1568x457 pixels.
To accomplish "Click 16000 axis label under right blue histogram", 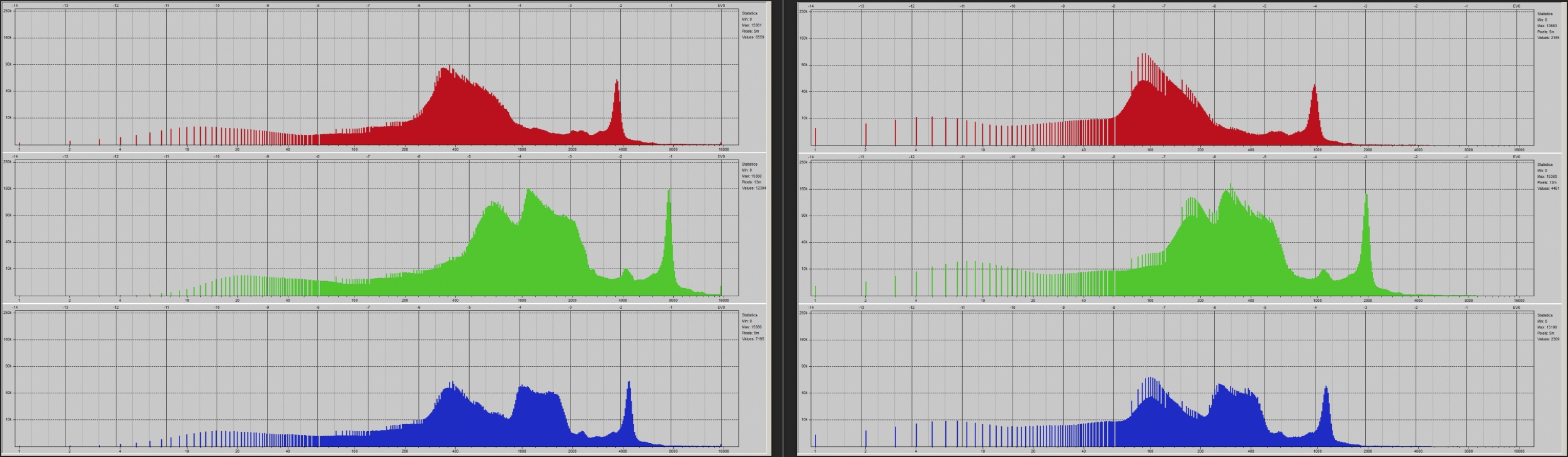I will point(1519,451).
